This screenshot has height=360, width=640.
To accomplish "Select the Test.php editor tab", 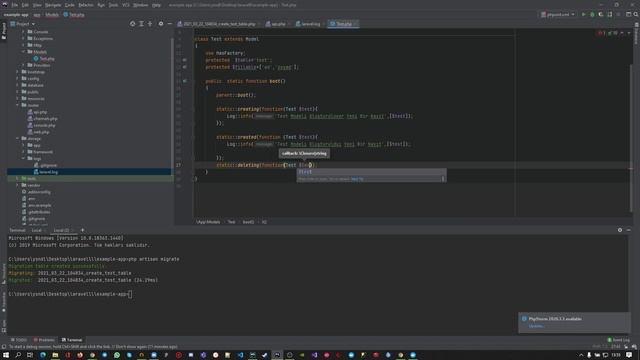I will [343, 24].
